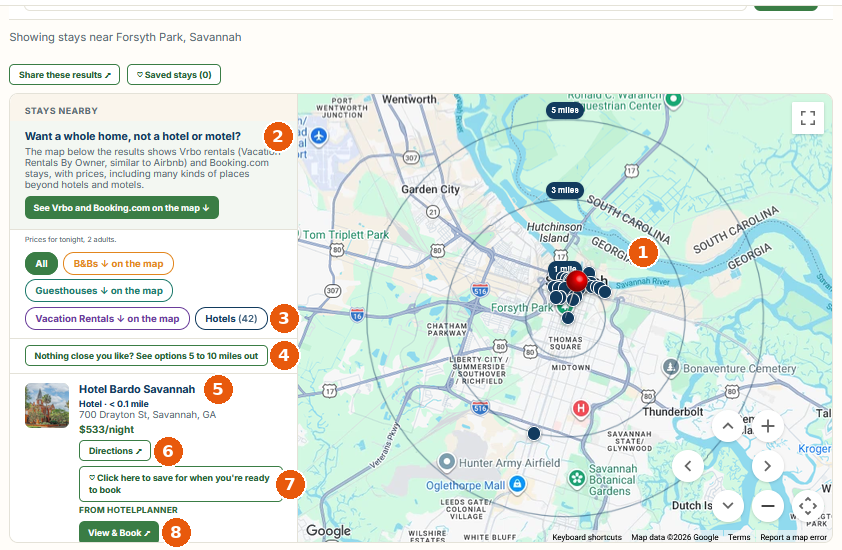This screenshot has width=842, height=550.
Task: Pan the map up
Action: (728, 426)
